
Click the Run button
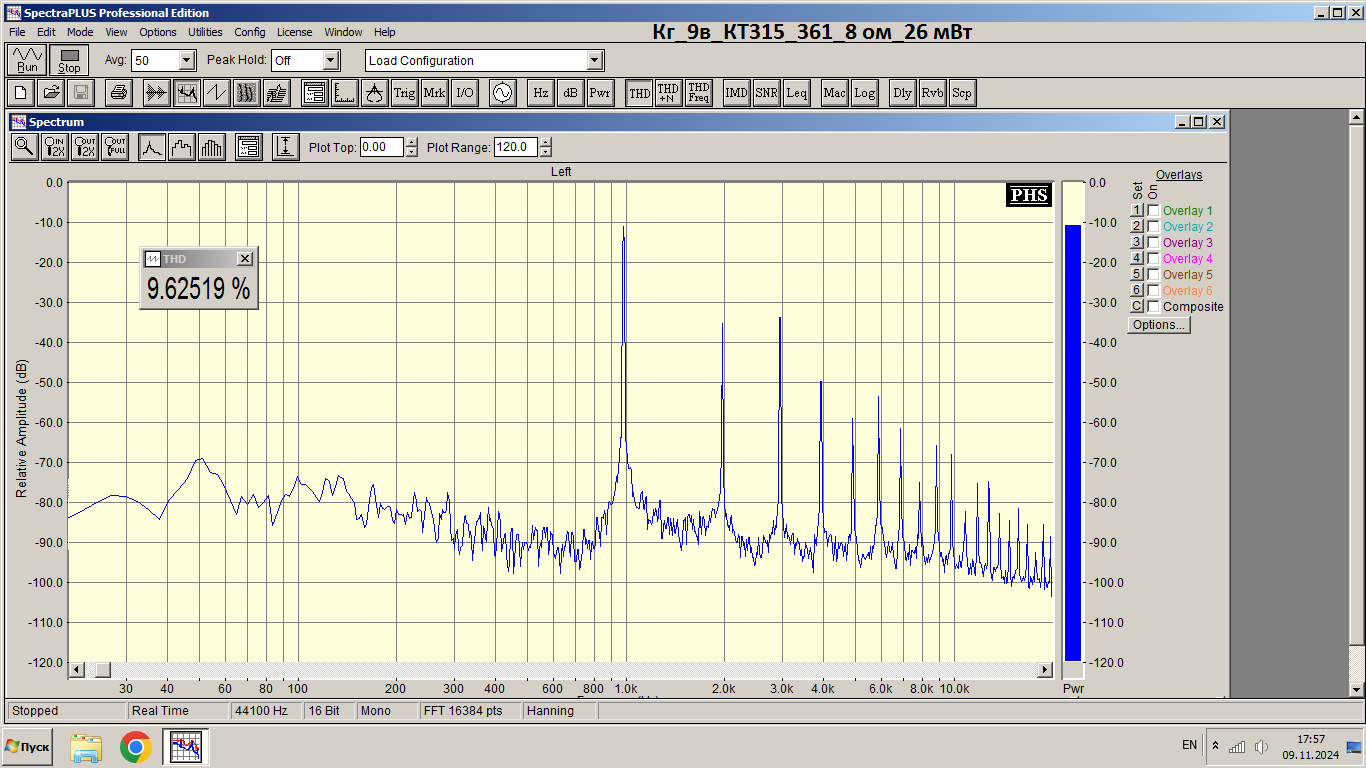tap(27, 60)
